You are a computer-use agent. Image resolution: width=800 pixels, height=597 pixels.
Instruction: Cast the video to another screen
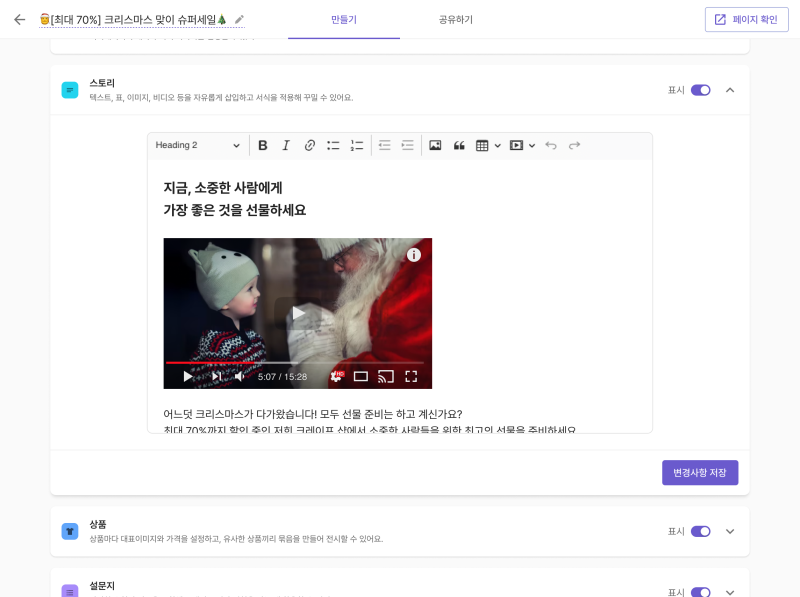(x=386, y=377)
